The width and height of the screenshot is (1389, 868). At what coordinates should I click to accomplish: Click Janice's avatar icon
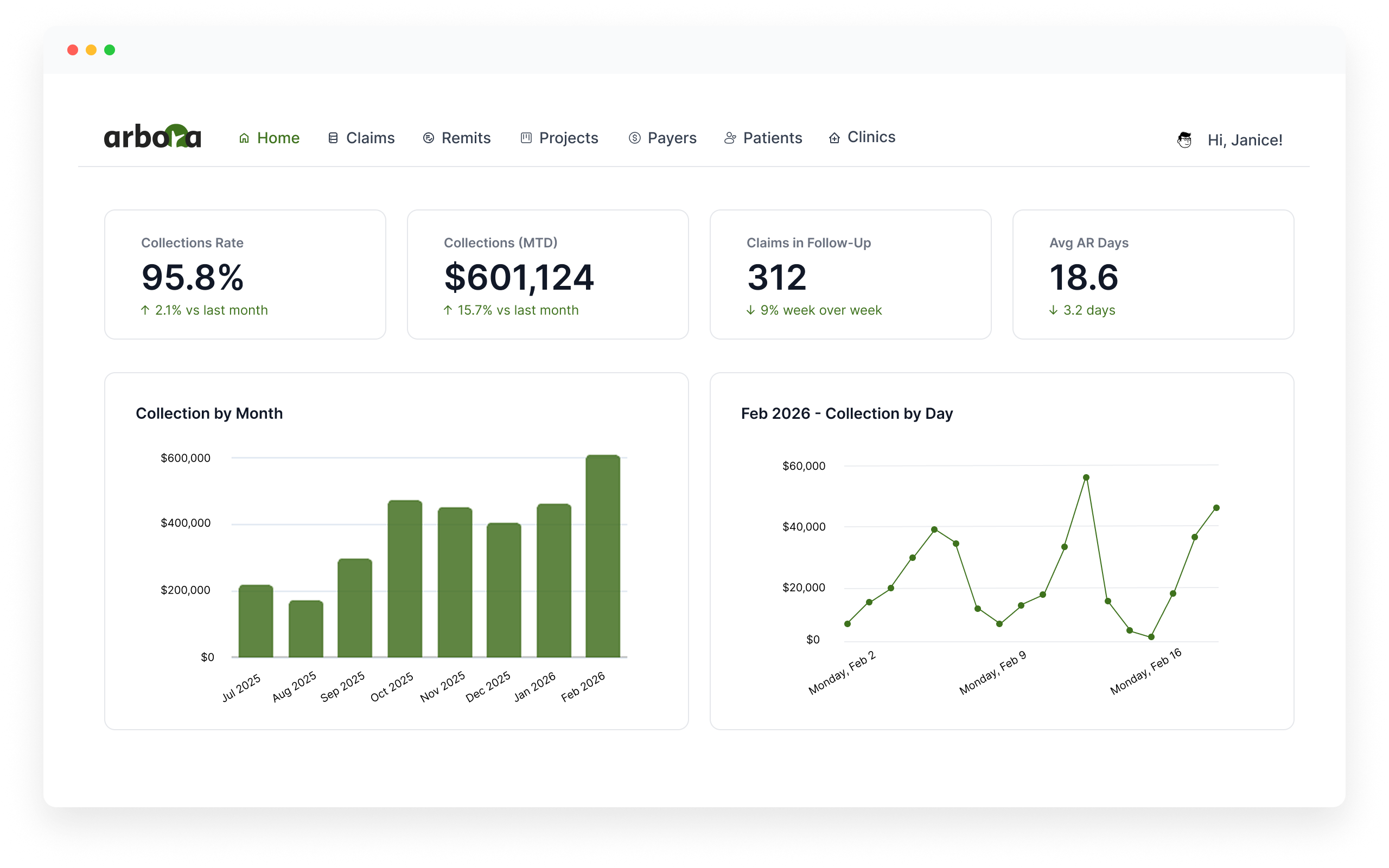click(1184, 139)
